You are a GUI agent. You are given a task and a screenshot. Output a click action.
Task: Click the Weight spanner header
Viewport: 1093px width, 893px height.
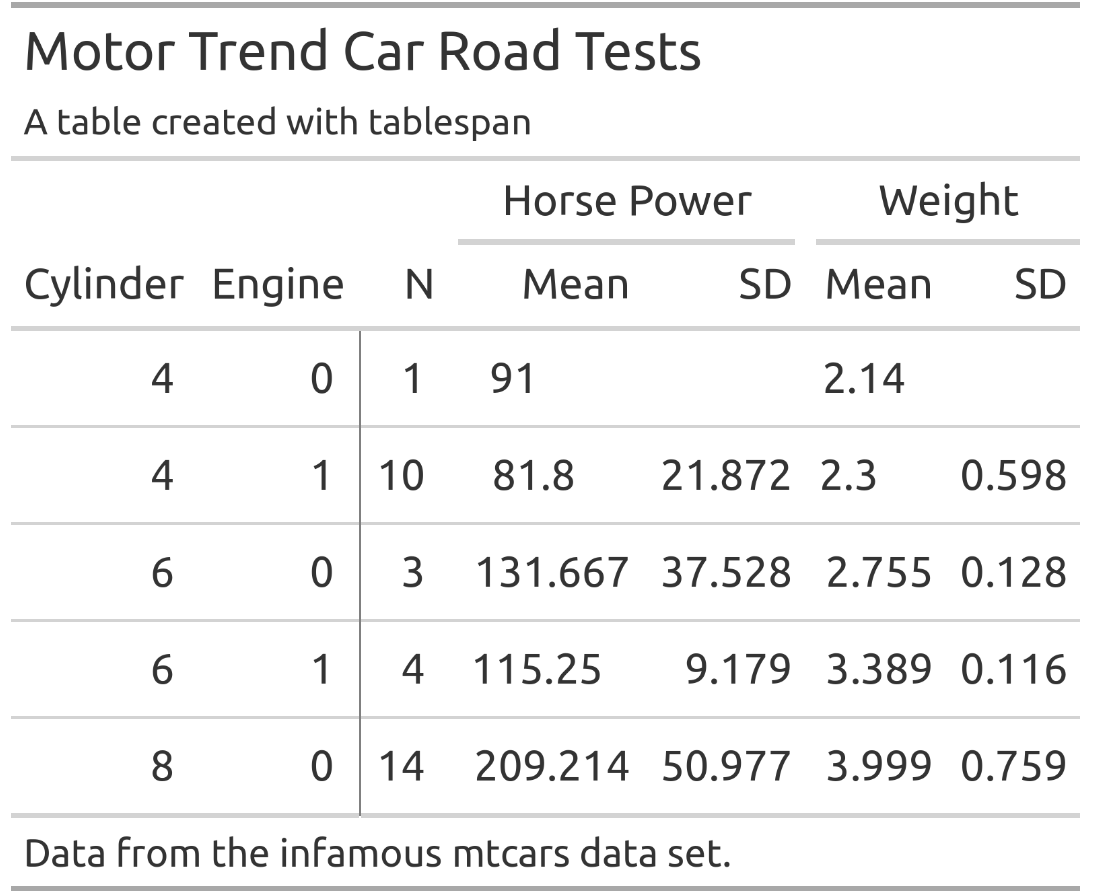tap(948, 201)
